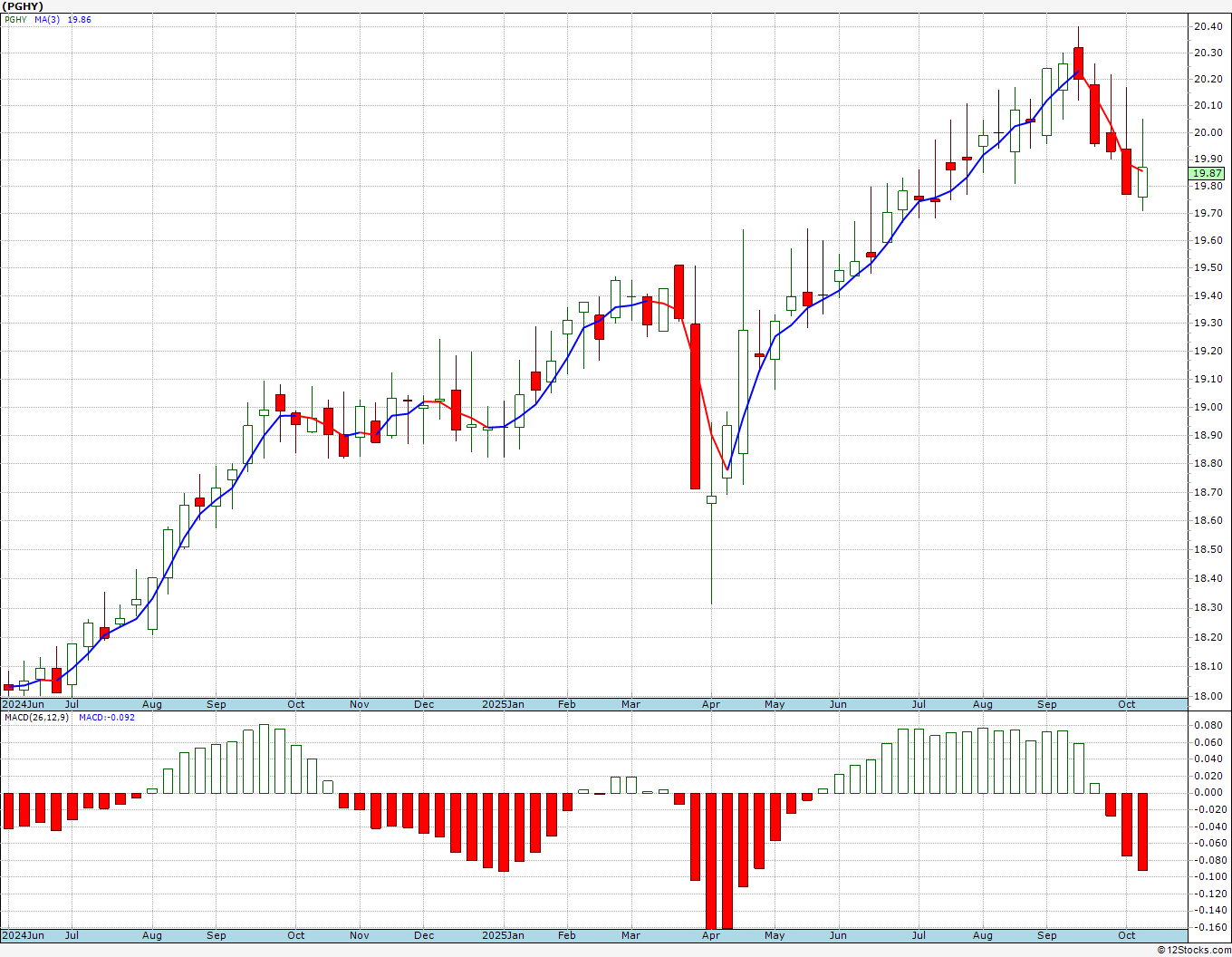Screen dimensions: 1232x957
Task: Click the 19.50 price axis label
Action: (1207, 268)
